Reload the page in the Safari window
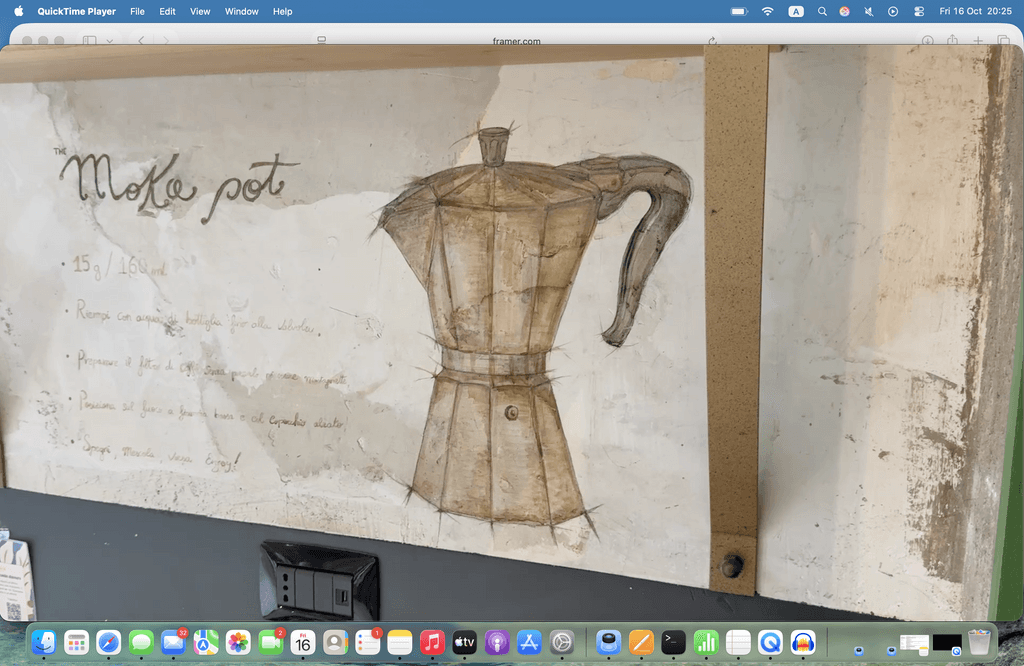This screenshot has height=666, width=1024. tap(712, 40)
